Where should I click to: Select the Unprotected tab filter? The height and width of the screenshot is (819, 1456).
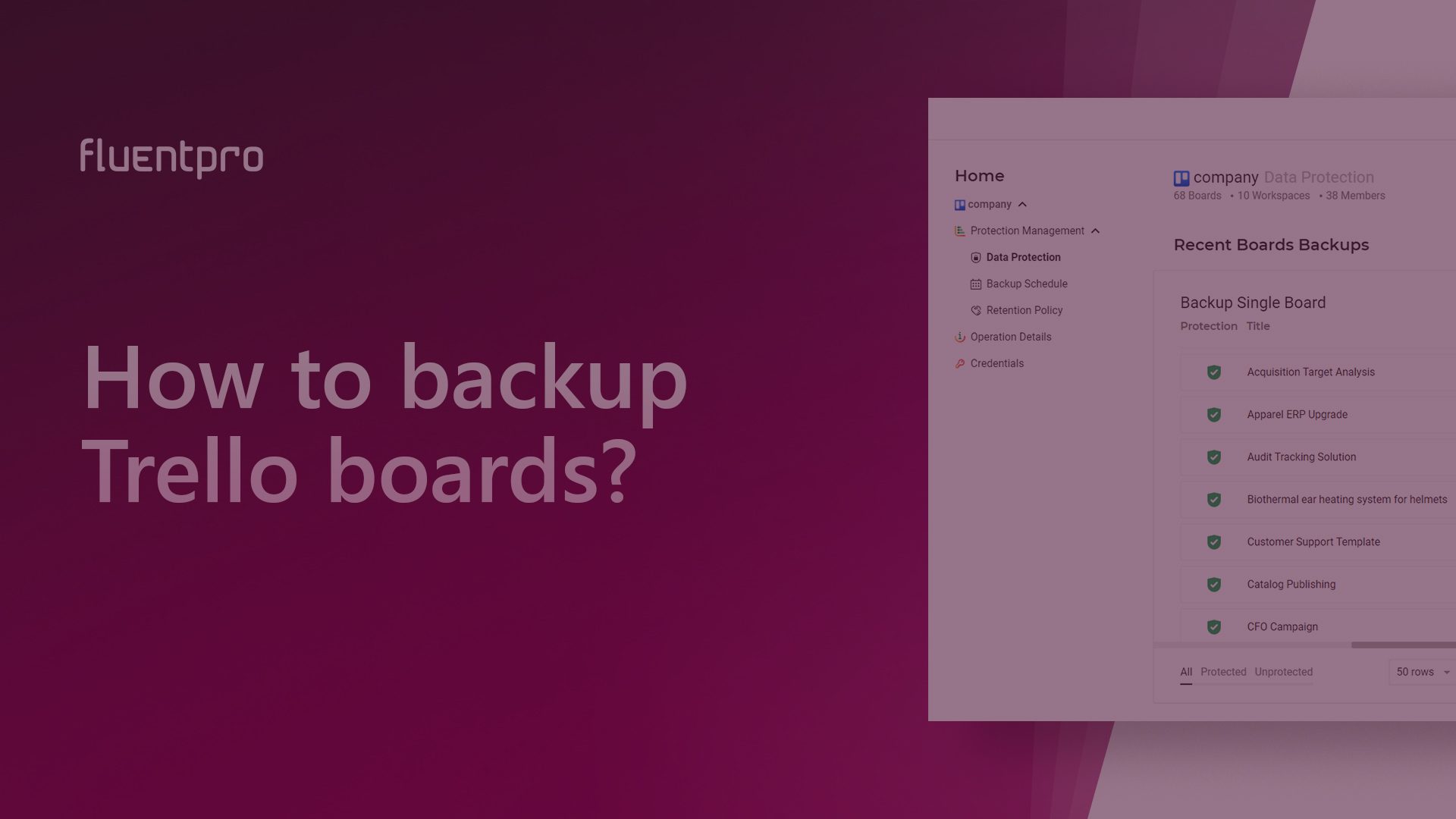(x=1283, y=672)
